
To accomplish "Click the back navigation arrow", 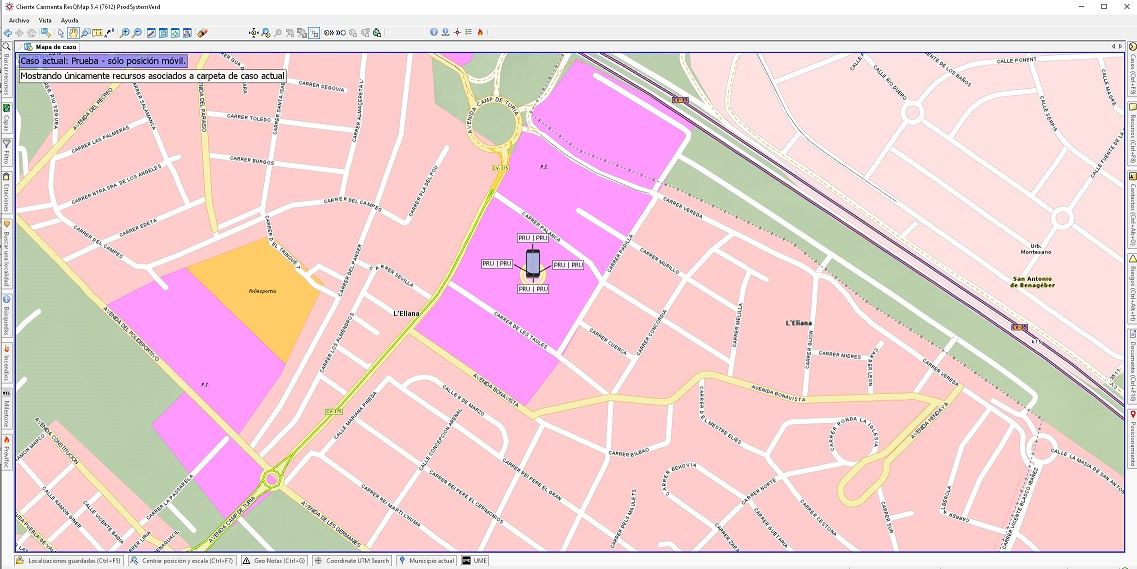I will [8, 33].
